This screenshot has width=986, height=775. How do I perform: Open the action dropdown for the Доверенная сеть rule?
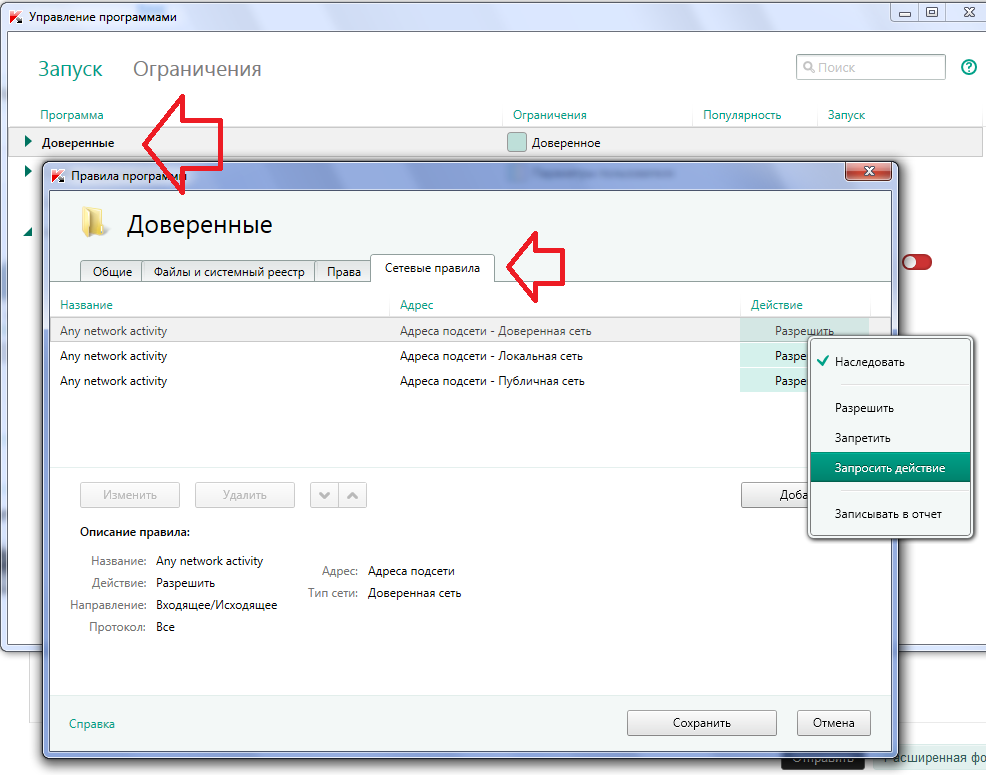[x=804, y=331]
